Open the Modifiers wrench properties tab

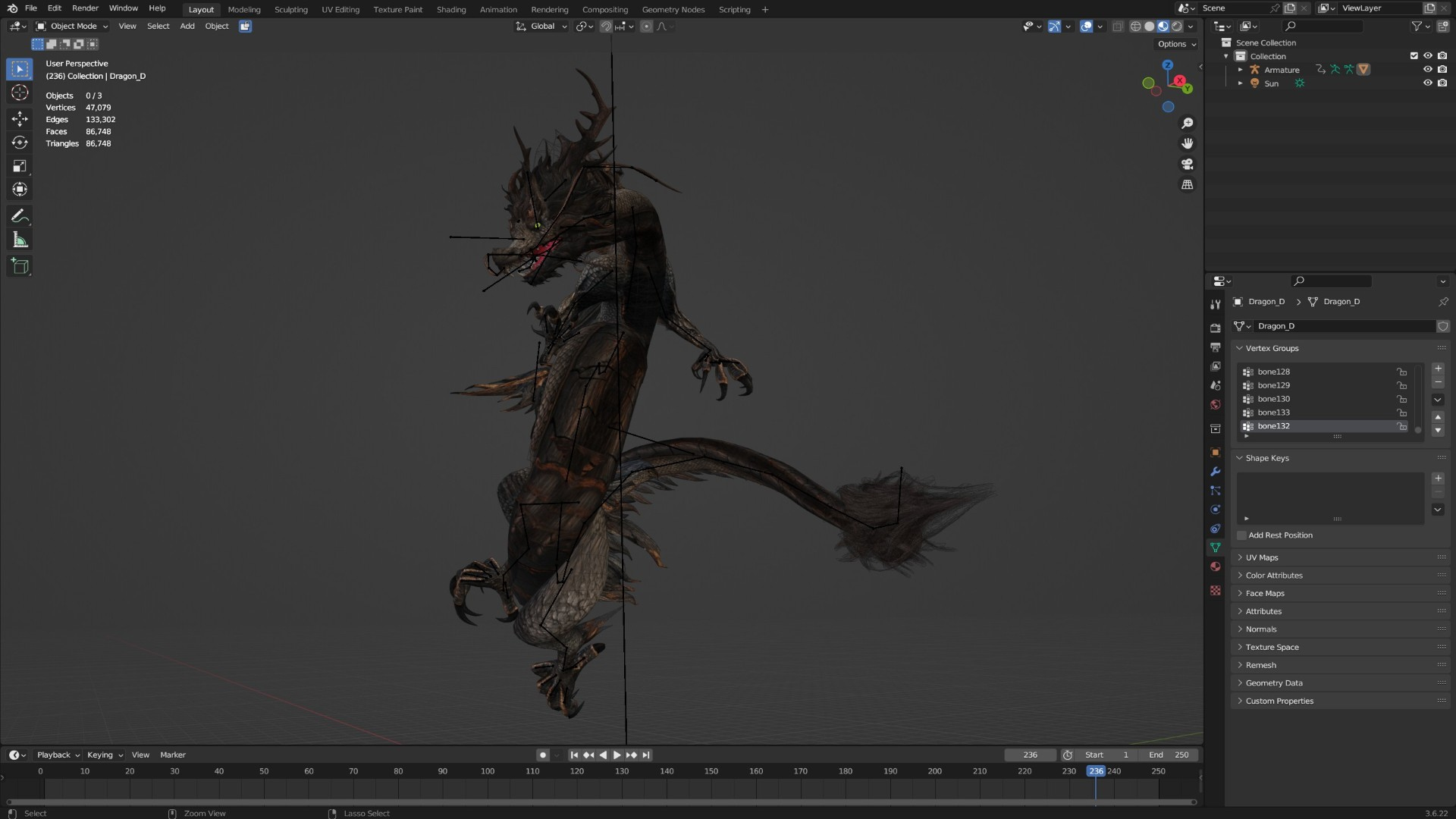pos(1216,472)
